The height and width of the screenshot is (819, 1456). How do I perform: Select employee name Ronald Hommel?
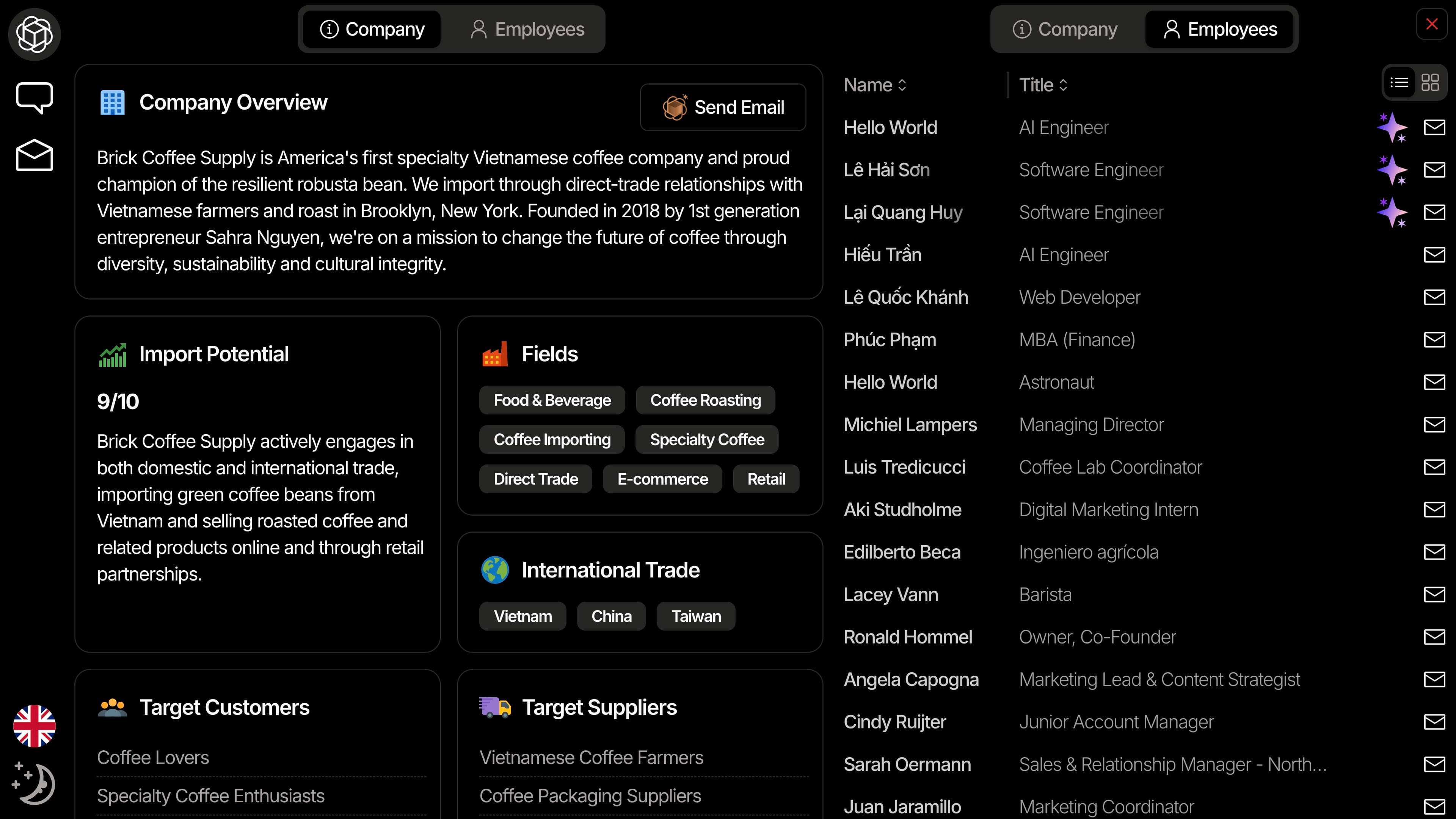coord(908,637)
